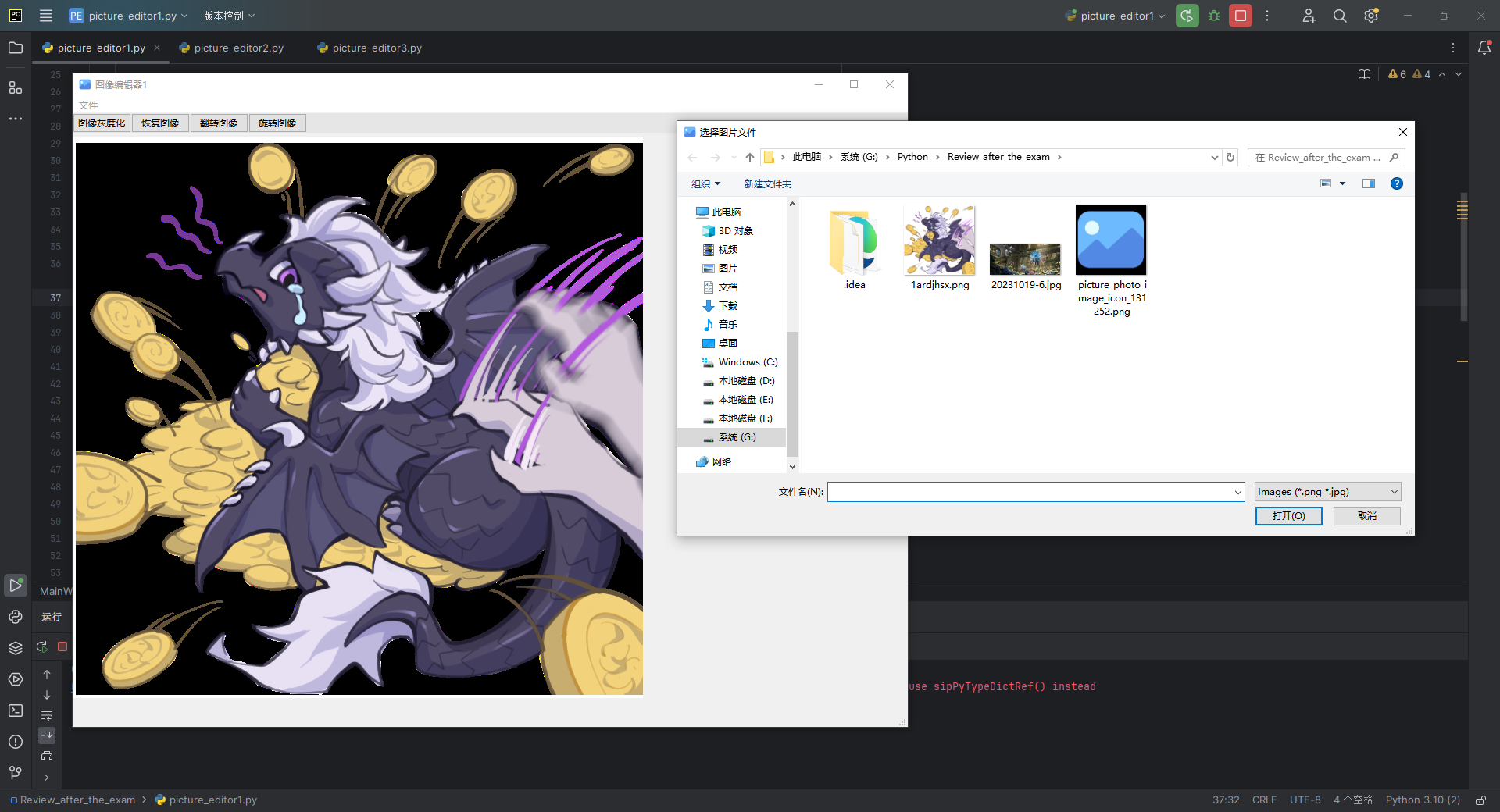Image resolution: width=1500 pixels, height=812 pixels.
Task: Show more tool windows ellipsis in left sidebar
Action: (16, 119)
